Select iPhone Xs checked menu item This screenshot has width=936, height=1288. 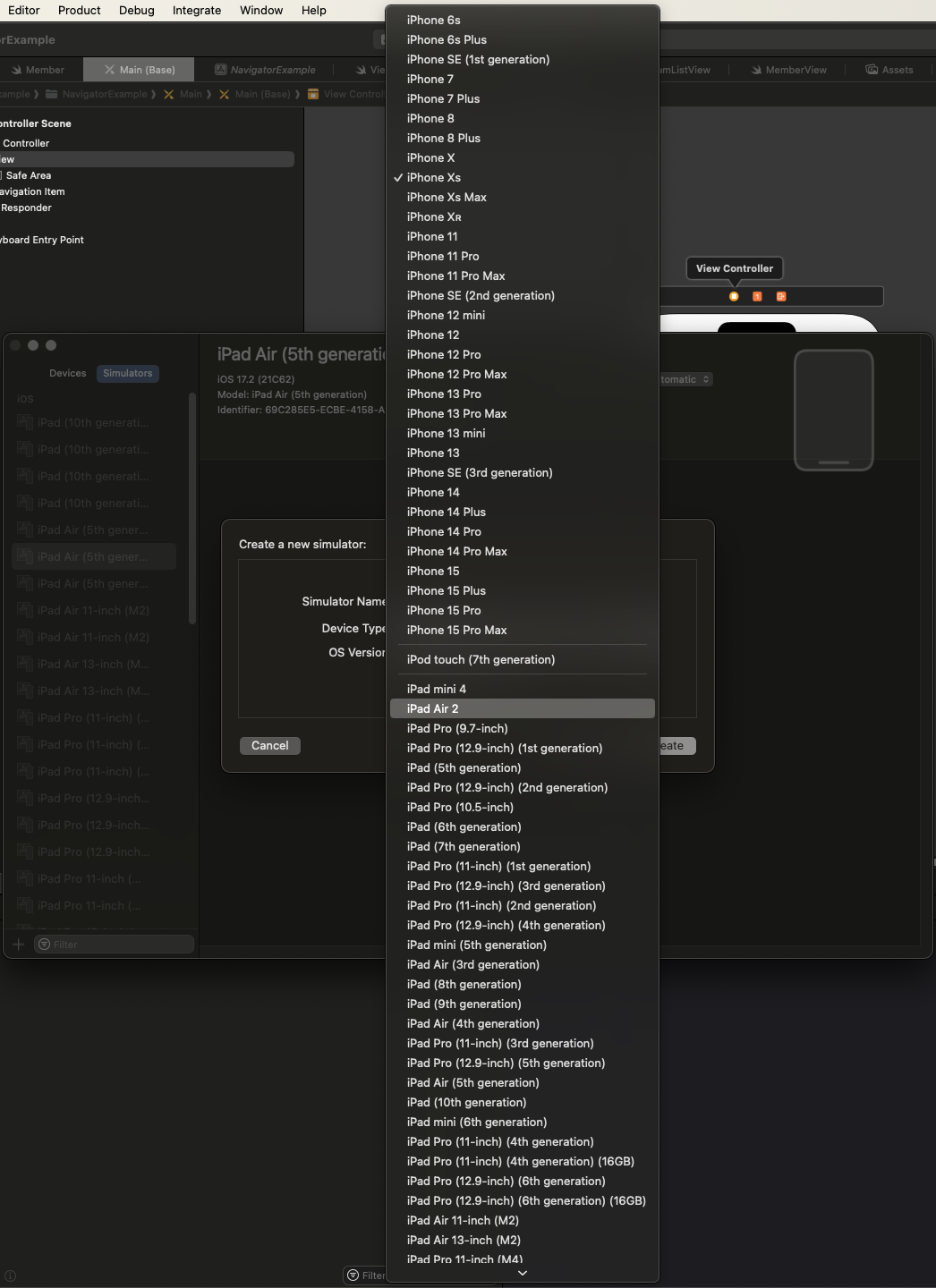point(523,177)
